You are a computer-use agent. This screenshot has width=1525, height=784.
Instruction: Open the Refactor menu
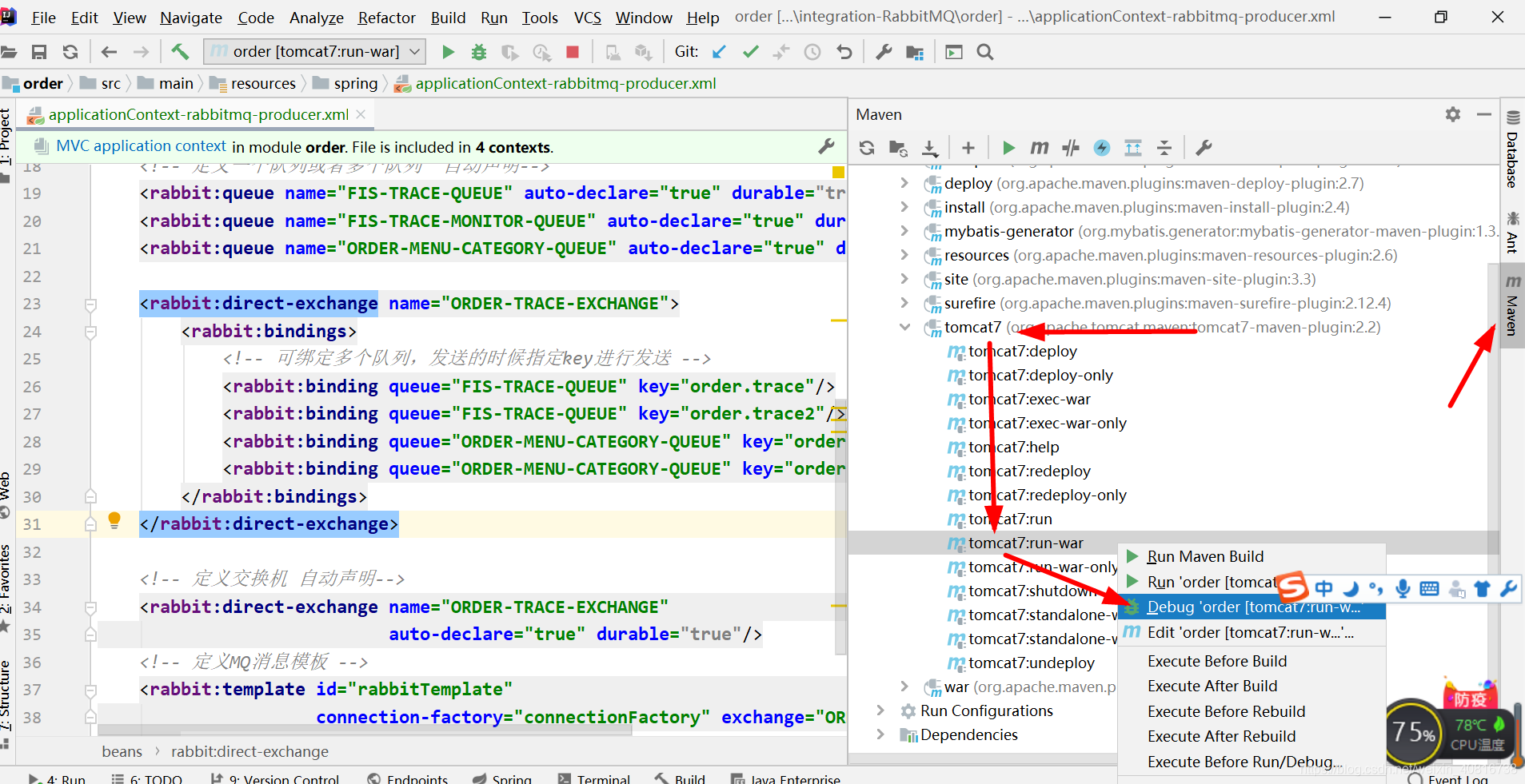pyautogui.click(x=386, y=18)
